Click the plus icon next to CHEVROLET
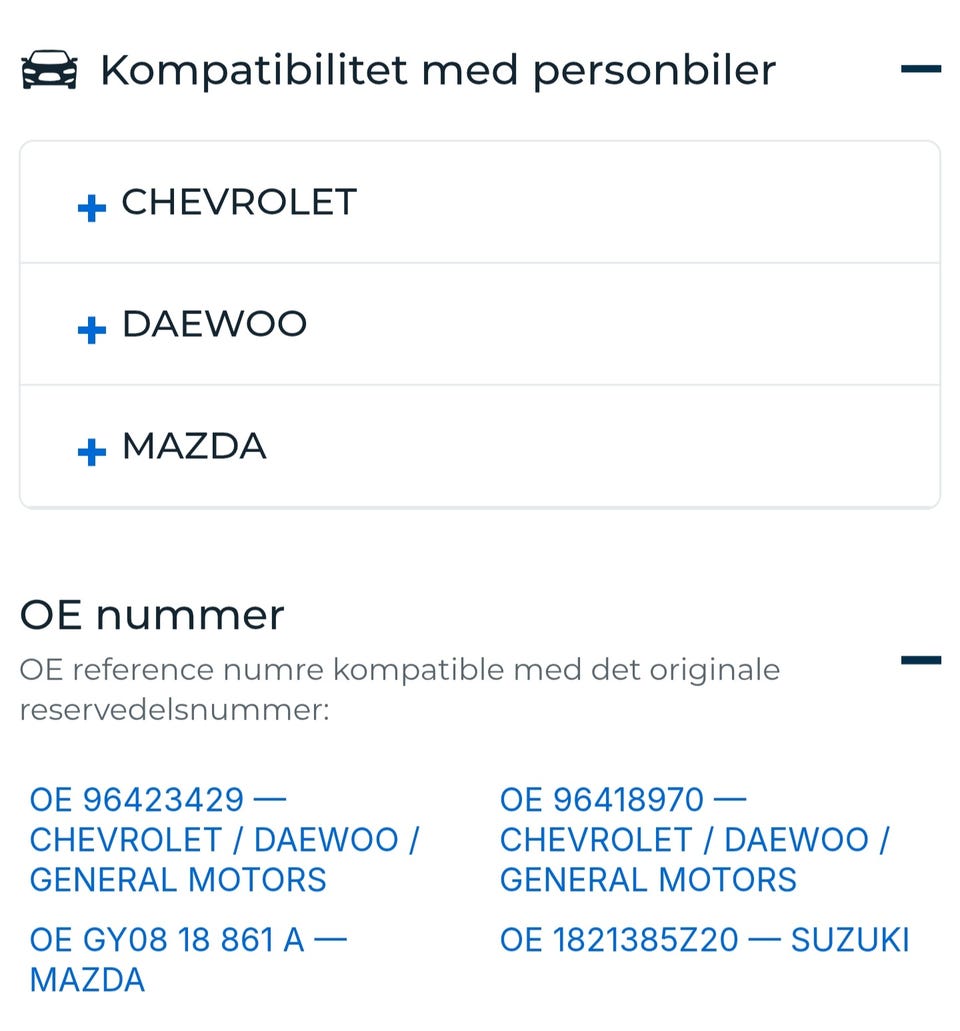The height and width of the screenshot is (1031, 960). (x=91, y=208)
